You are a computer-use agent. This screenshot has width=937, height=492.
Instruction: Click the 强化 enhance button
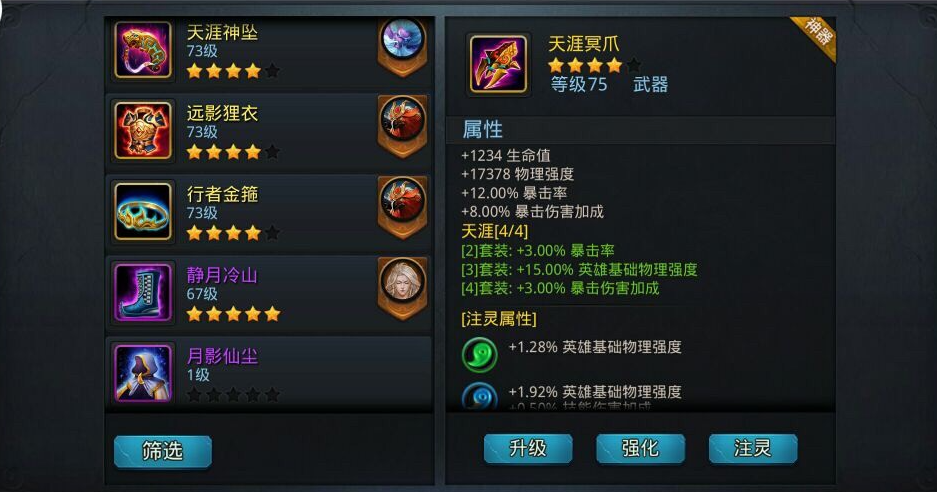pos(640,448)
